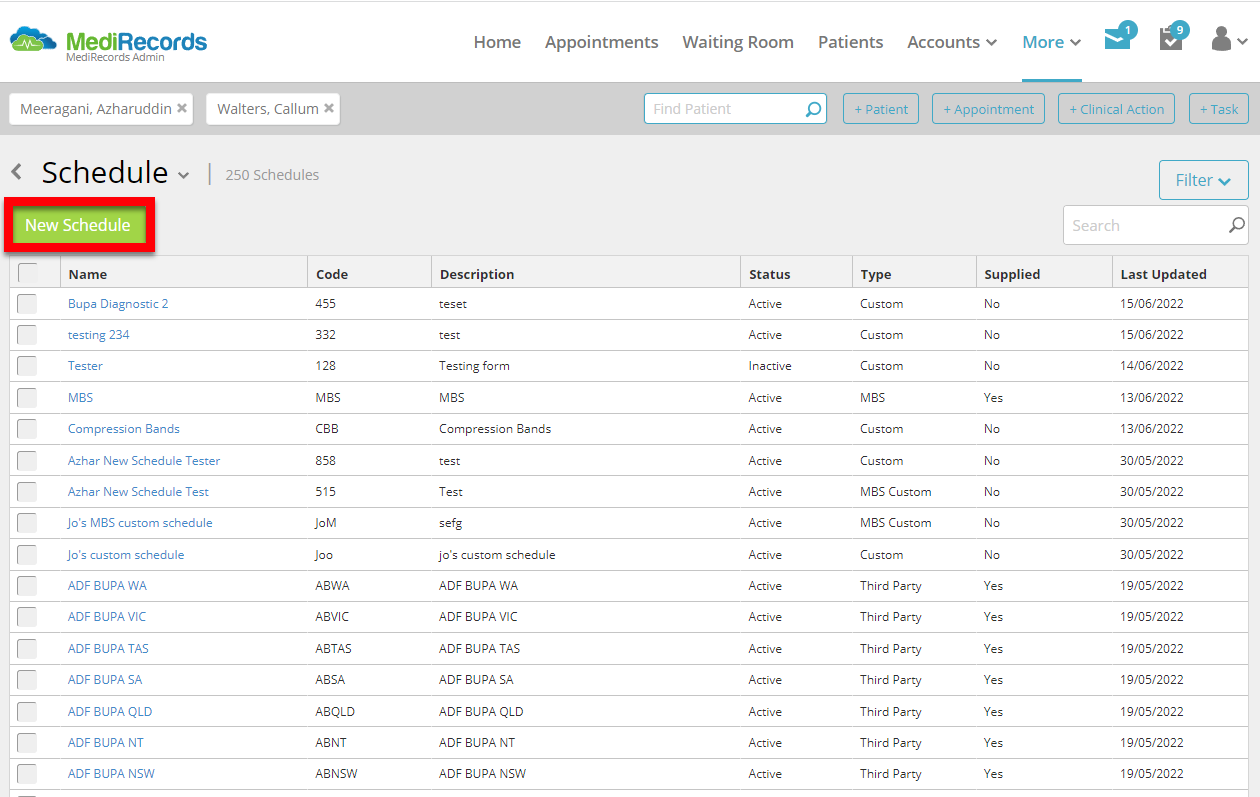Open the ADF BUPA NT link
The width and height of the screenshot is (1260, 797).
[x=106, y=743]
